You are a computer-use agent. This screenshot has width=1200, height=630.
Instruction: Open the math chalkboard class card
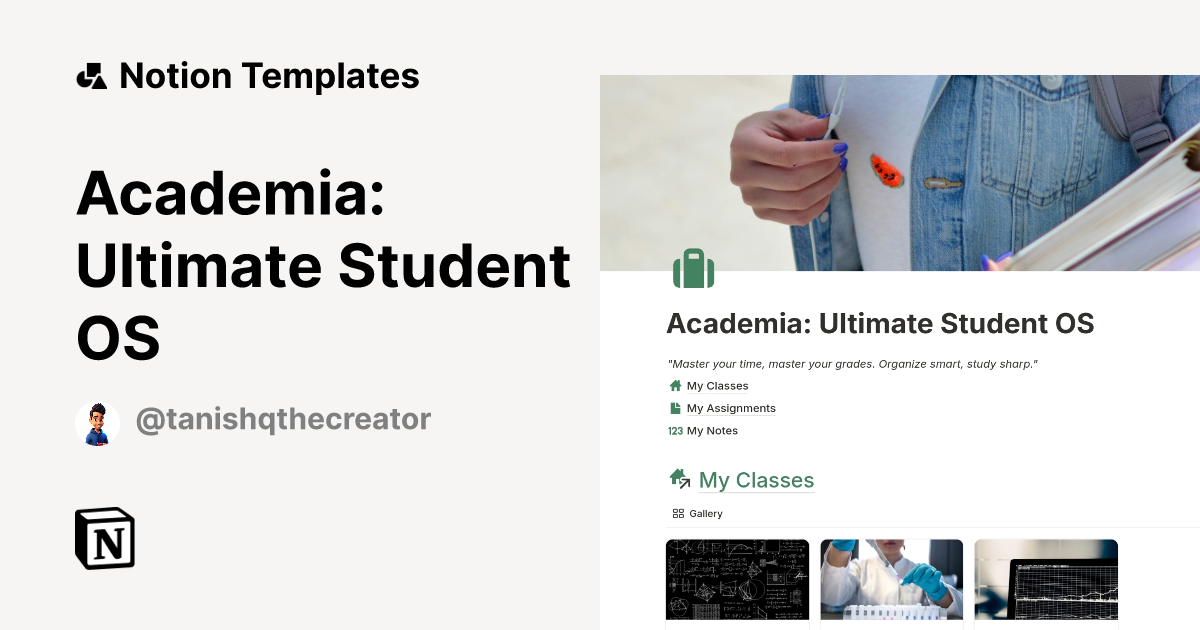click(x=737, y=580)
